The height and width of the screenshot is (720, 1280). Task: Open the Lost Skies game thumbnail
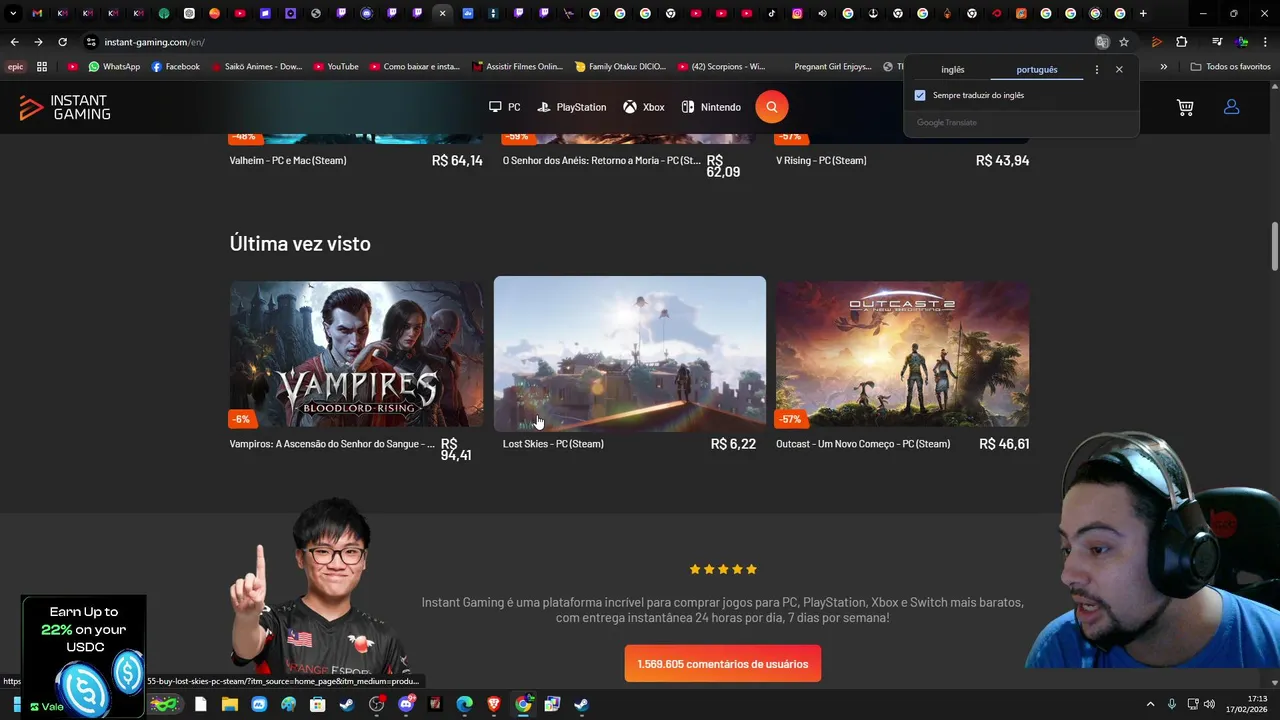coord(630,354)
